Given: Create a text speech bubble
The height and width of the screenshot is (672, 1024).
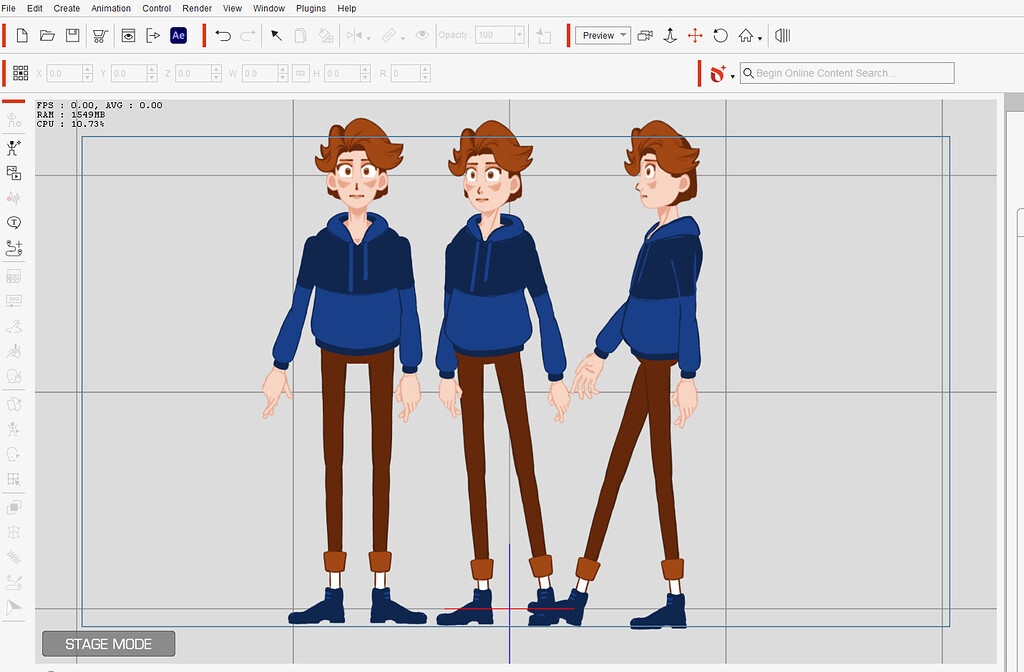Looking at the screenshot, I should [x=14, y=223].
